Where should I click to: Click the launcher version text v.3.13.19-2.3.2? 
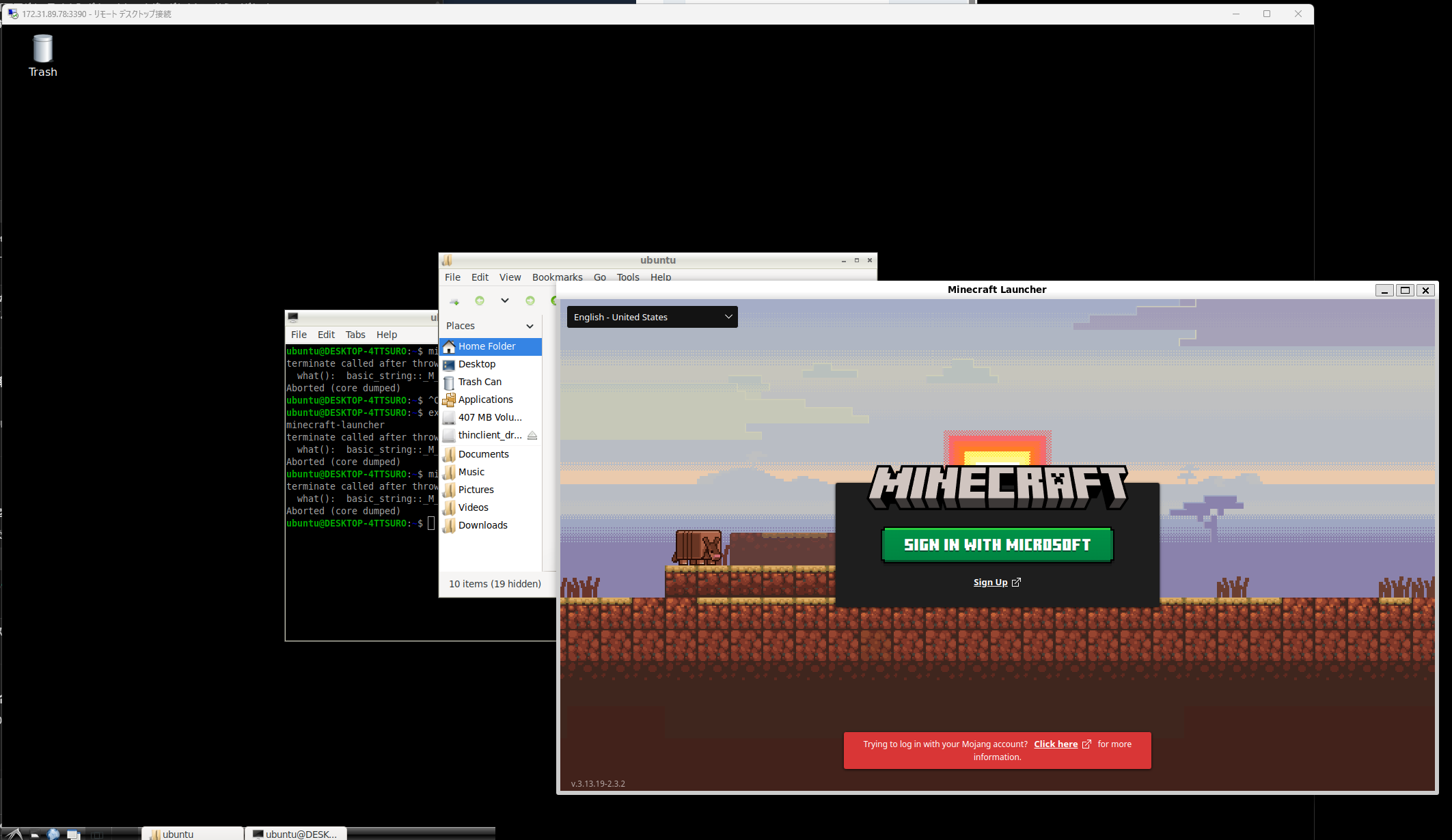coord(598,784)
